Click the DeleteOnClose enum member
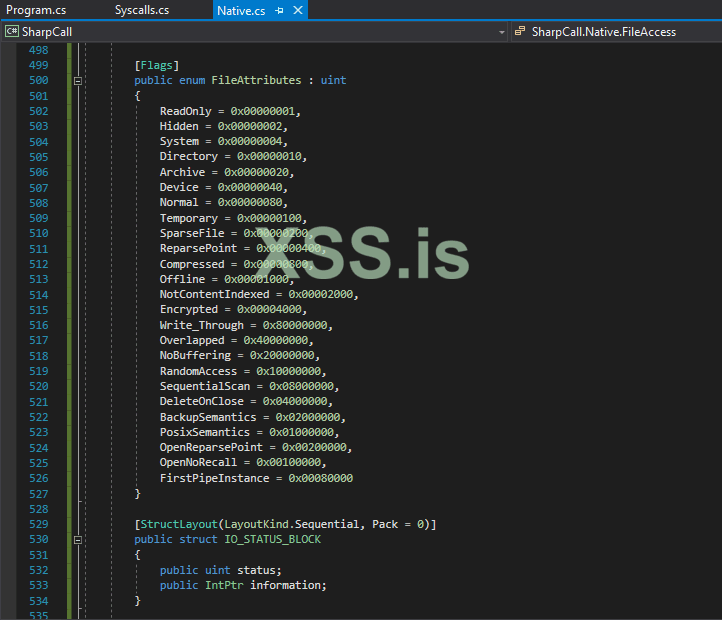 (202, 402)
